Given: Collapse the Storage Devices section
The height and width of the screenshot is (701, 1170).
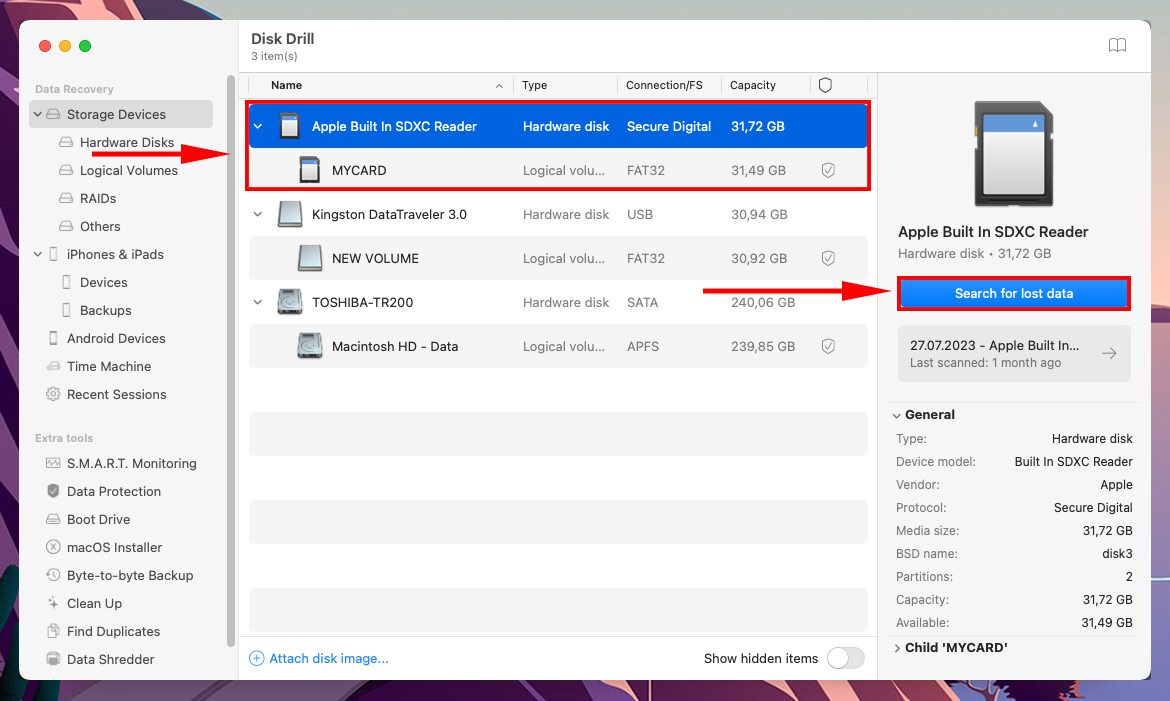Looking at the screenshot, I should click(x=38, y=114).
